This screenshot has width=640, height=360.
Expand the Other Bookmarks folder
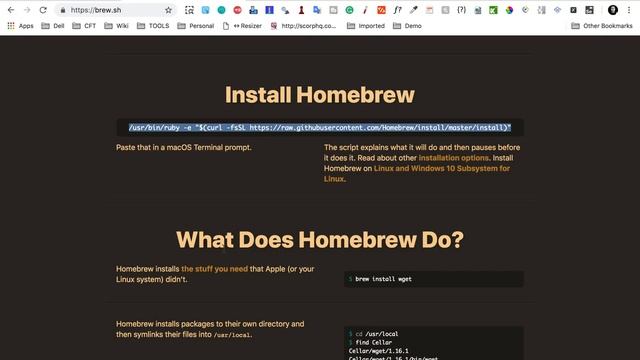point(602,26)
